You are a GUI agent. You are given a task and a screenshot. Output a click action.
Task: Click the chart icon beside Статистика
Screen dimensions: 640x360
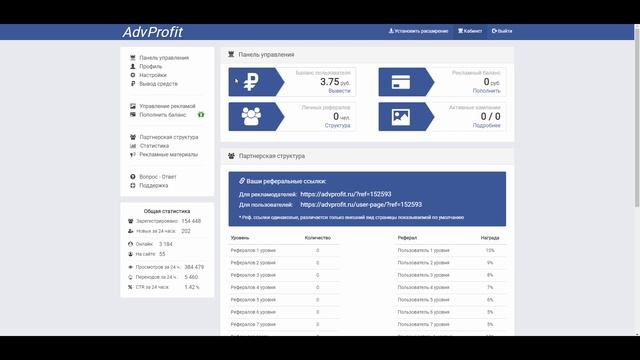(133, 146)
